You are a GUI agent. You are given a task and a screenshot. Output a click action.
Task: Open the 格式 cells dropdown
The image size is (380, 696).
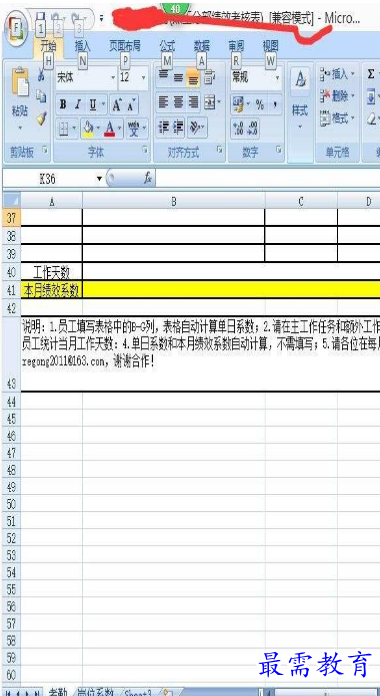(x=337, y=119)
